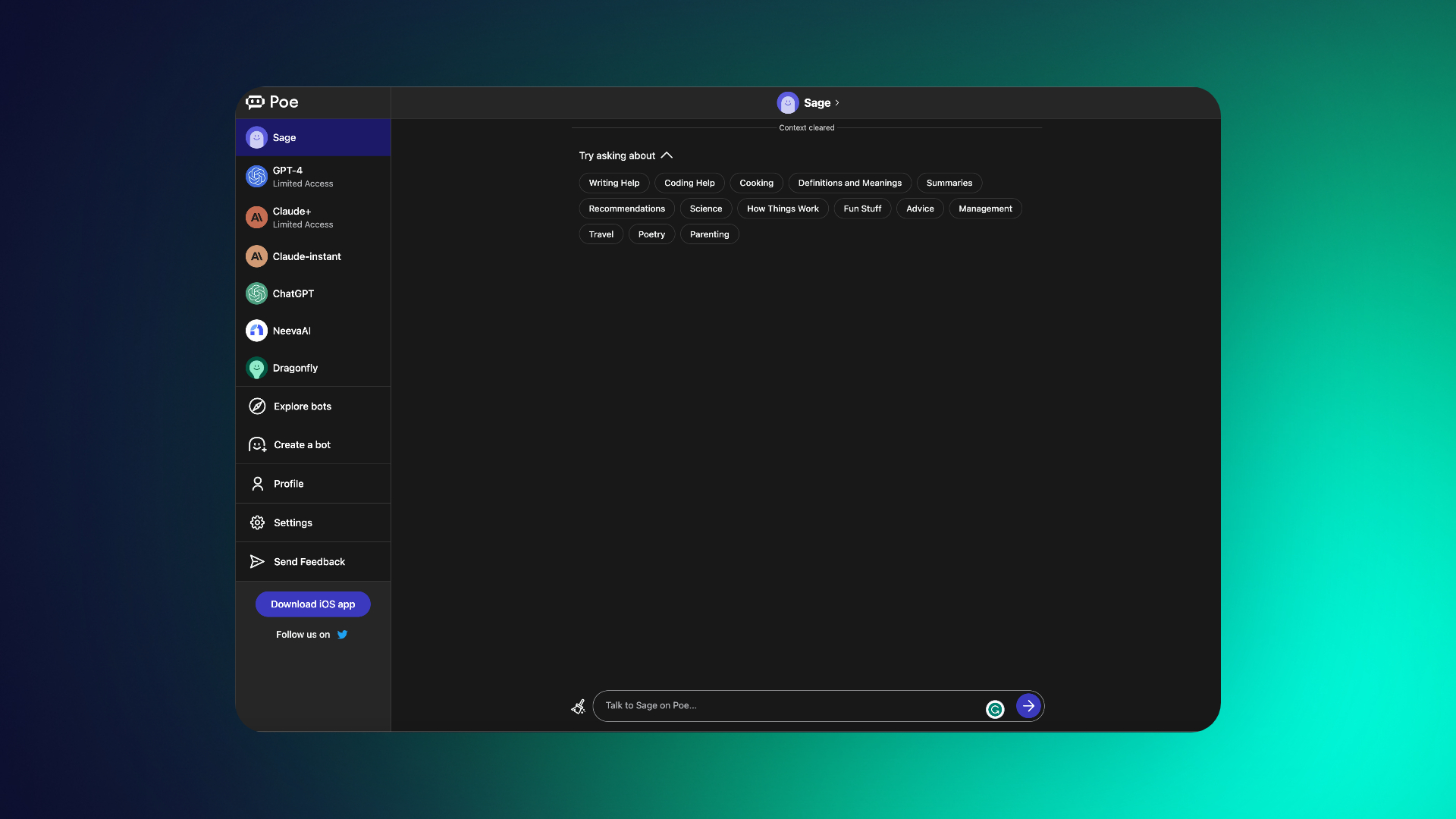Send message with the arrow button

(x=1028, y=706)
